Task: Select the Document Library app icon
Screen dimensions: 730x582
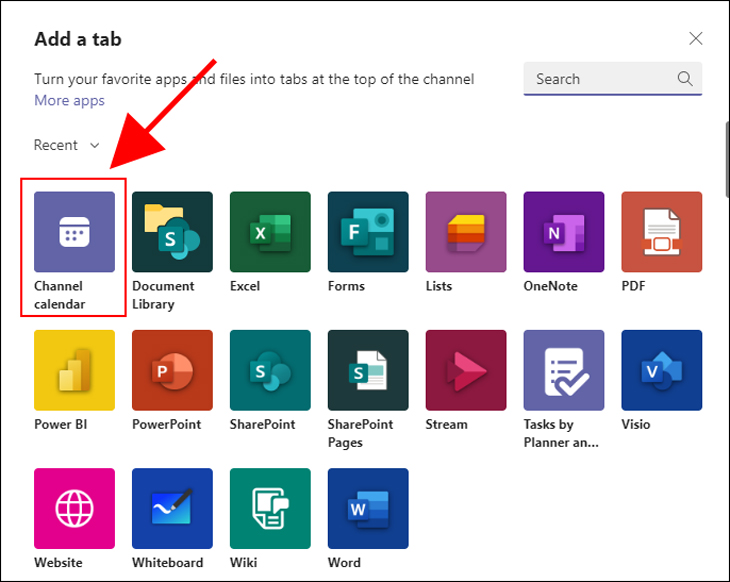Action: coord(172,232)
